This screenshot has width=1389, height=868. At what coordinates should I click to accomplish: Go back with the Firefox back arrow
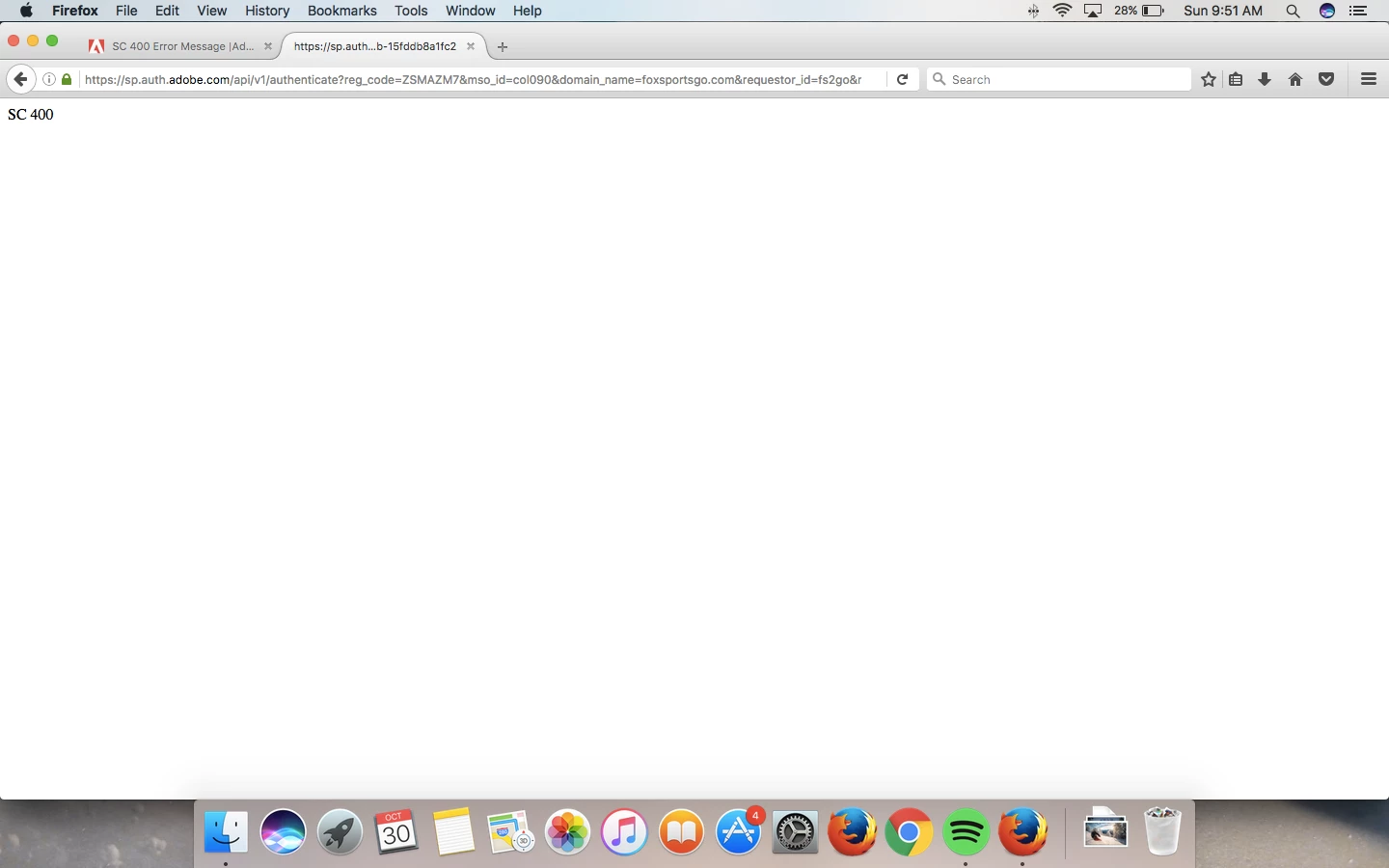20,79
